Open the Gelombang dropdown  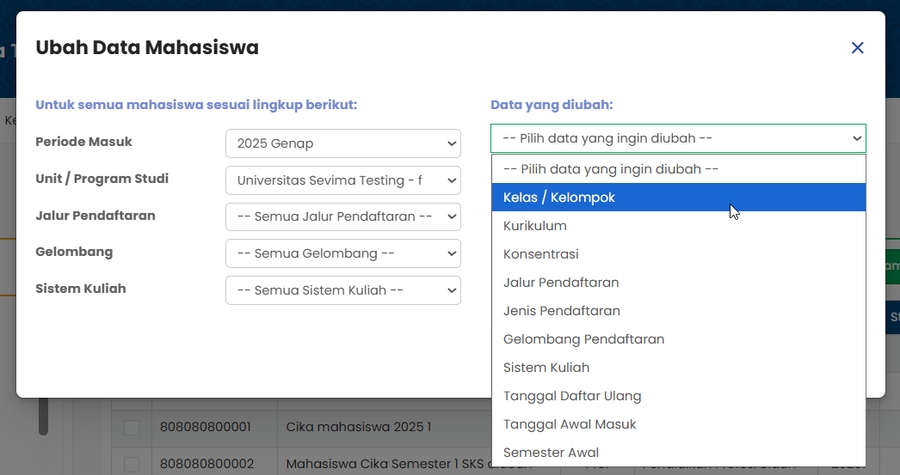342,253
